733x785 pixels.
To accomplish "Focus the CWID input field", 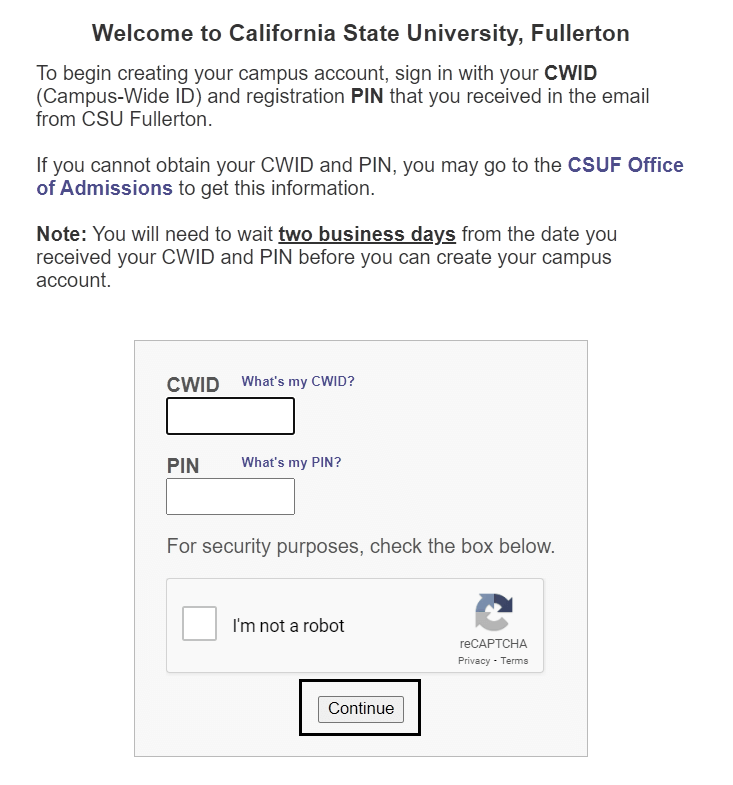I will pos(230,416).
